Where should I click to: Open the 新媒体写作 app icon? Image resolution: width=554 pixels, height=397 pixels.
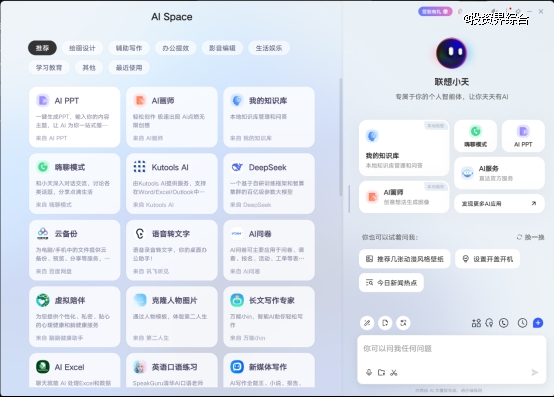237,367
